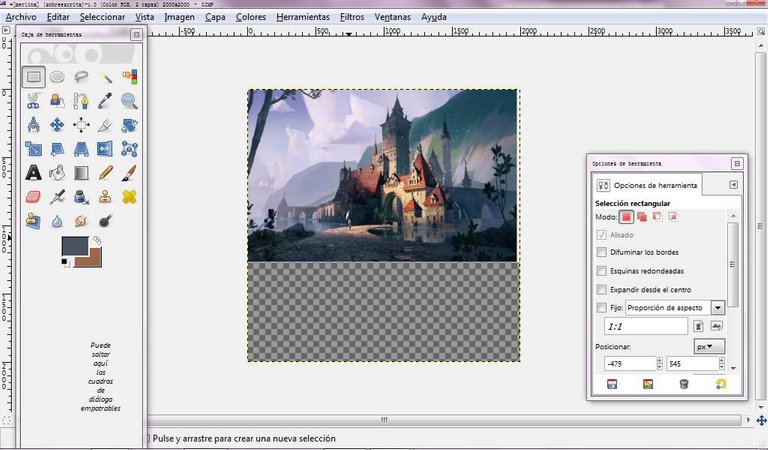768x450 pixels.
Task: Select the Perspective Clone tool
Action: [33, 221]
